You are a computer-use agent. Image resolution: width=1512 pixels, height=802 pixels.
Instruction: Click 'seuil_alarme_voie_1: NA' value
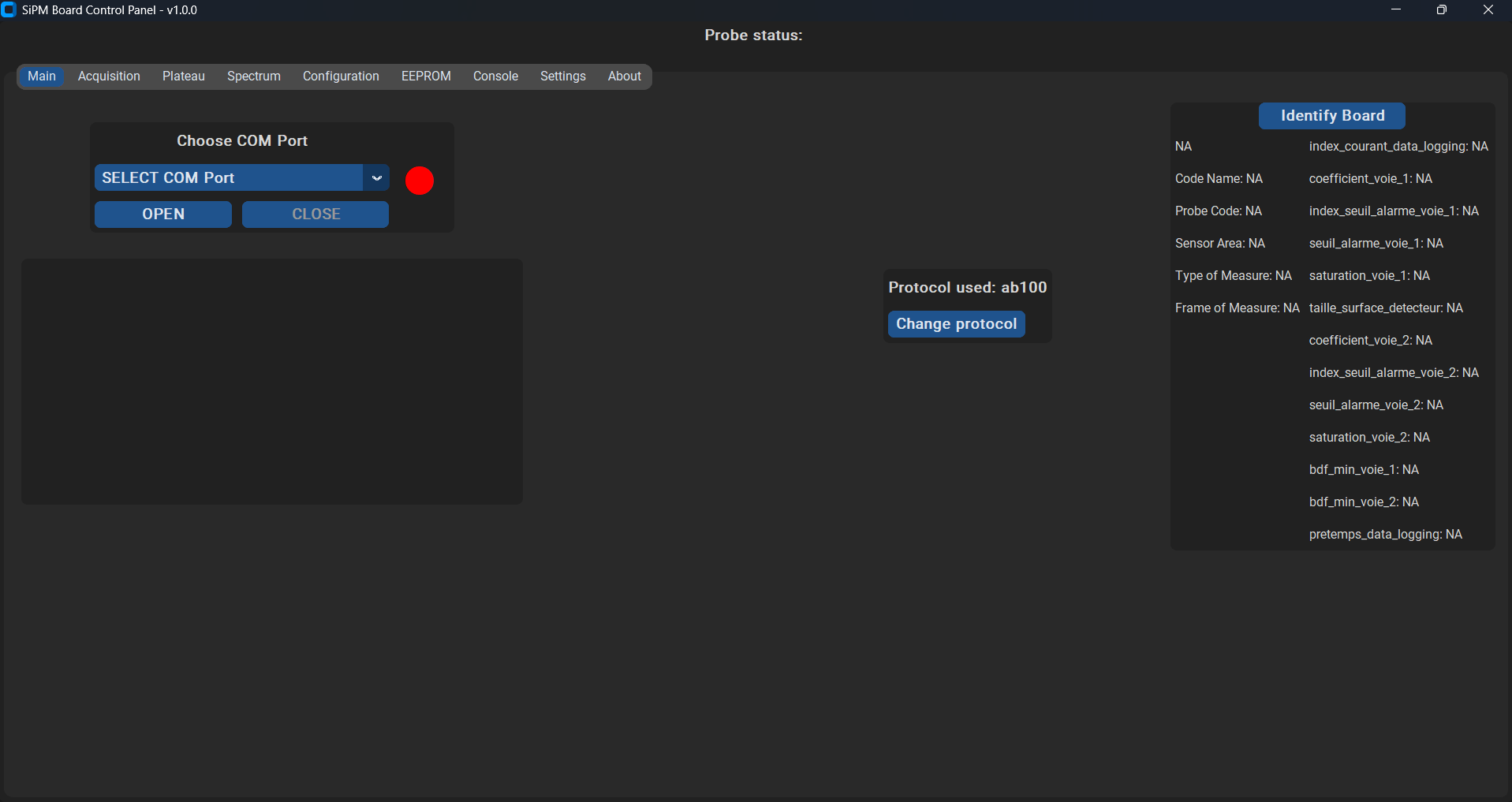[1376, 244]
